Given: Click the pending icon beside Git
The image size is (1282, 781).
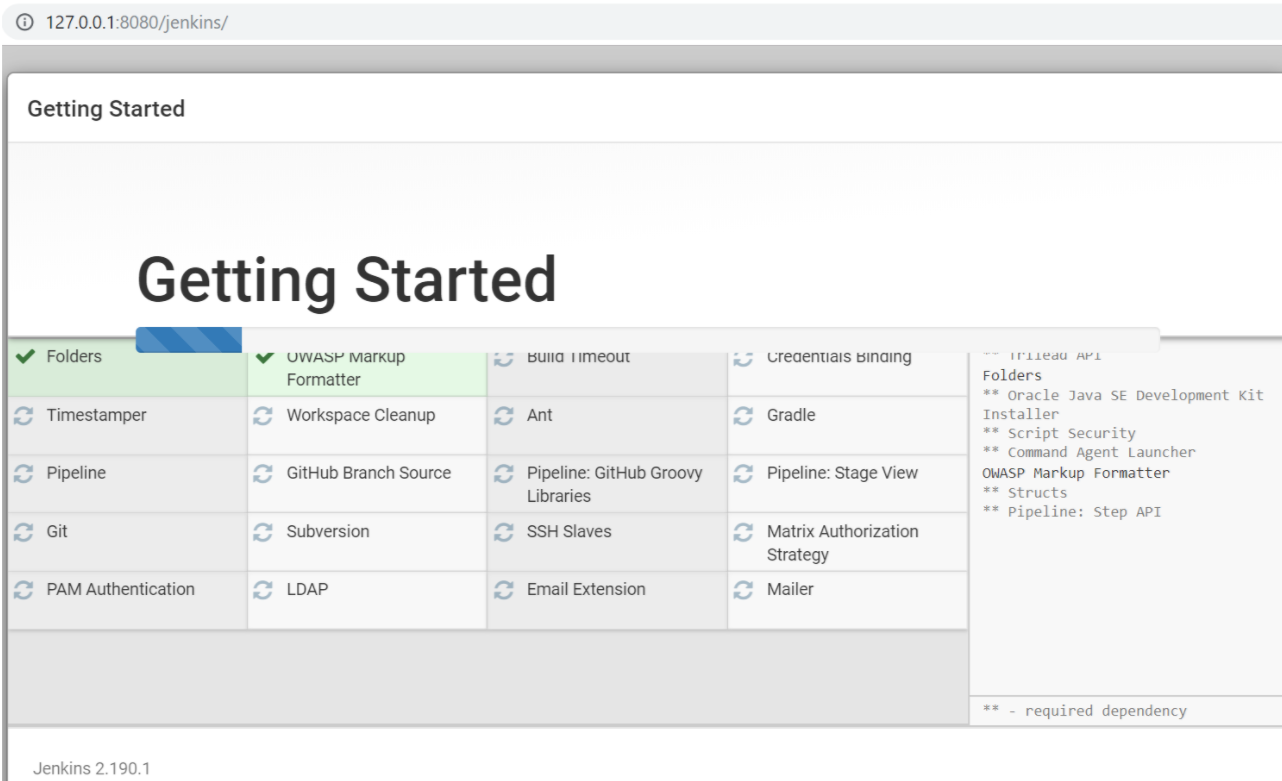Looking at the screenshot, I should coord(24,532).
